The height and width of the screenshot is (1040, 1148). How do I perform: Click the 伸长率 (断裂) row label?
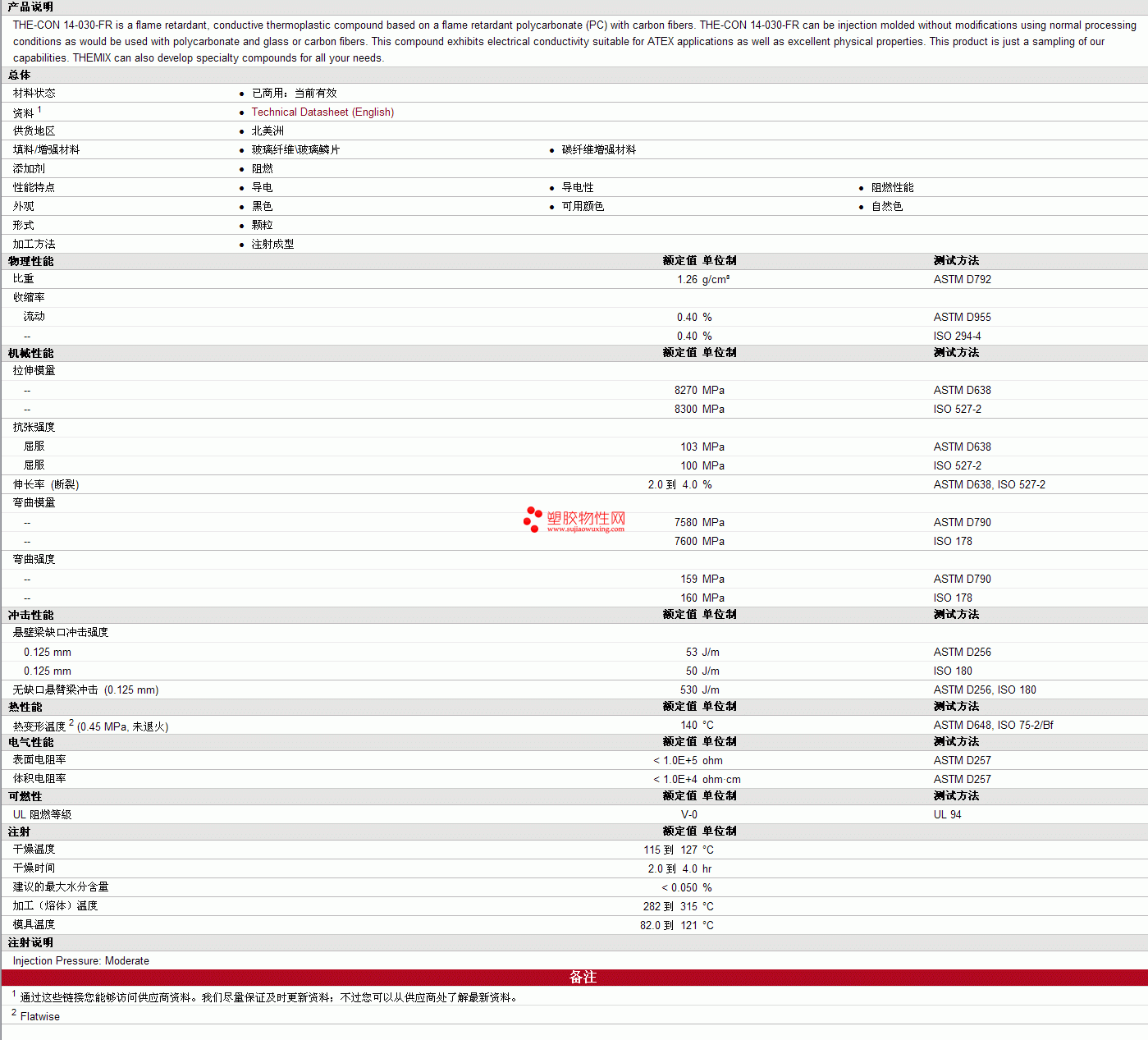click(x=46, y=485)
